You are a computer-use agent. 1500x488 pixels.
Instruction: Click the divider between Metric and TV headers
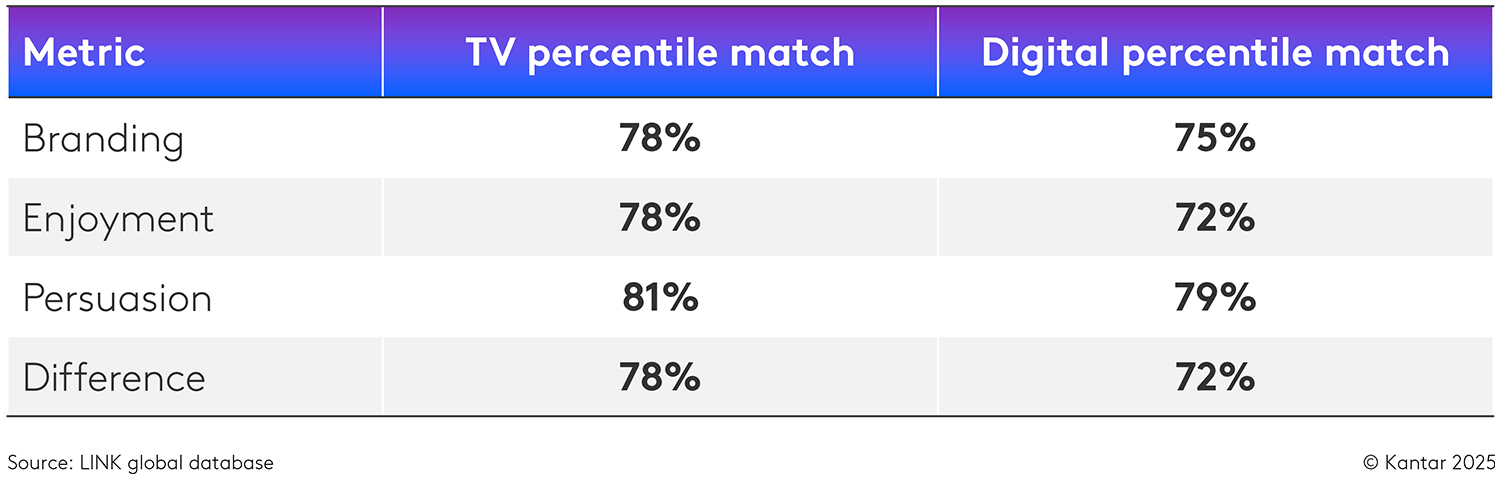click(383, 53)
